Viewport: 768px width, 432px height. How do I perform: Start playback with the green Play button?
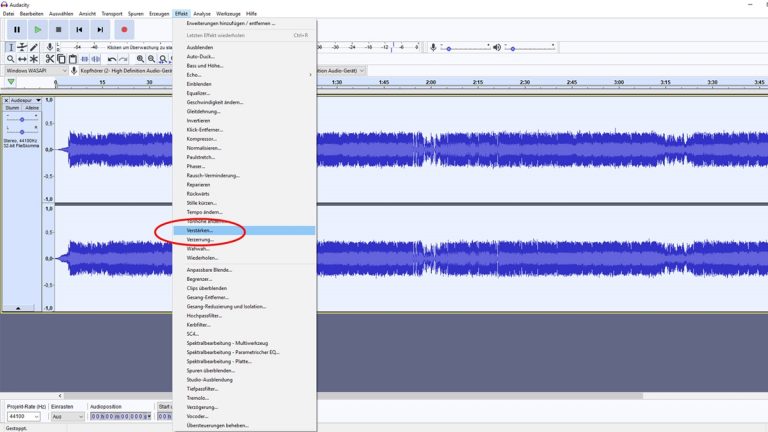pos(38,30)
